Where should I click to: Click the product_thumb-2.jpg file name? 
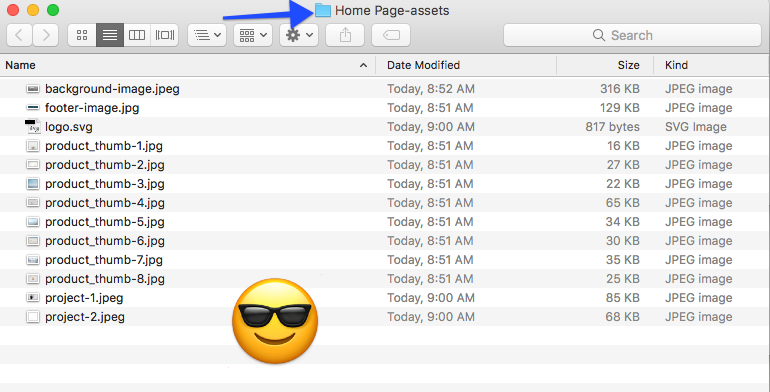(105, 165)
